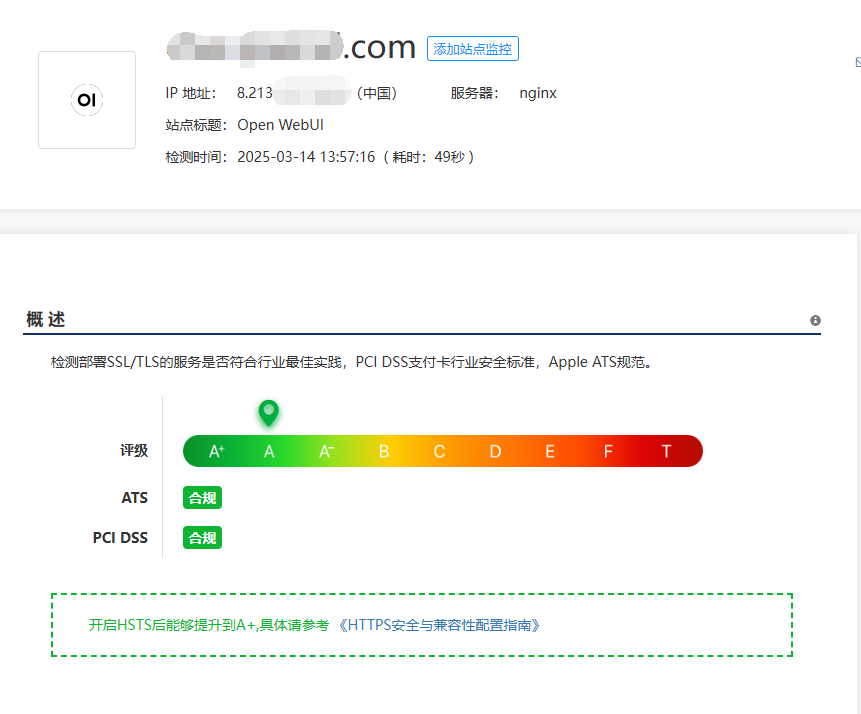Click the Open WebUI site title text
Screen dimensions: 861x714
[x=280, y=125]
